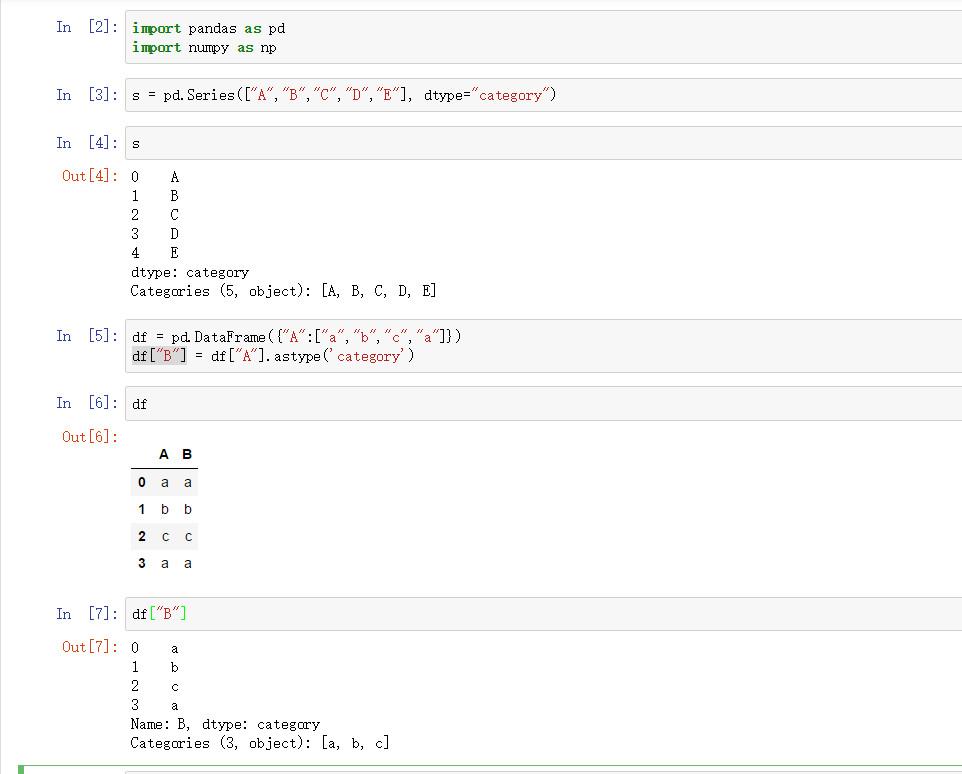Click row index 2 in the DataFrame table
The height and width of the screenshot is (774, 962).
pyautogui.click(x=141, y=536)
